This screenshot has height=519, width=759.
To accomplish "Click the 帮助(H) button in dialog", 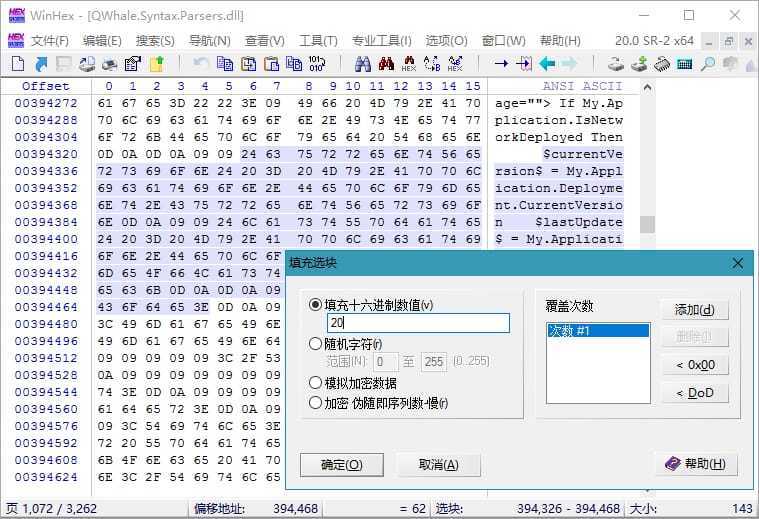I will 697,464.
